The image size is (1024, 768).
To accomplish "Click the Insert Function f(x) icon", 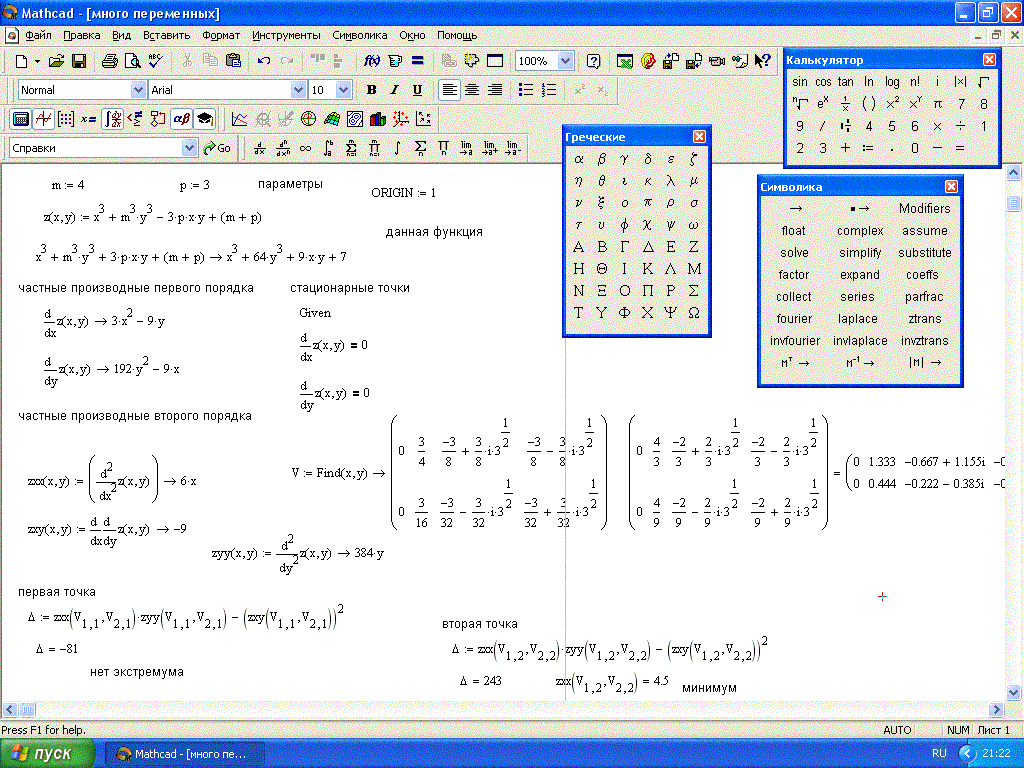I will [x=371, y=61].
